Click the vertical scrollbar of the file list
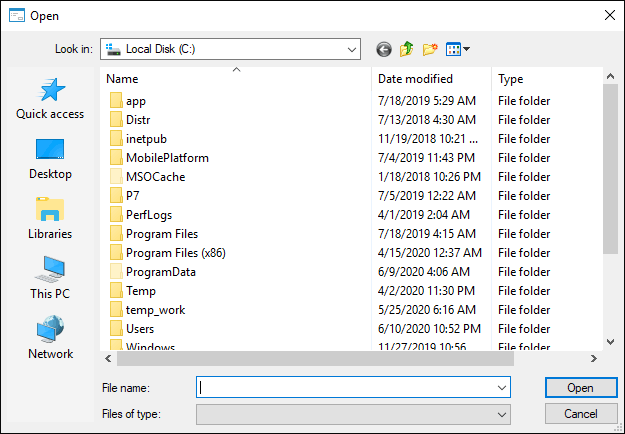This screenshot has width=625, height=434. (610, 170)
